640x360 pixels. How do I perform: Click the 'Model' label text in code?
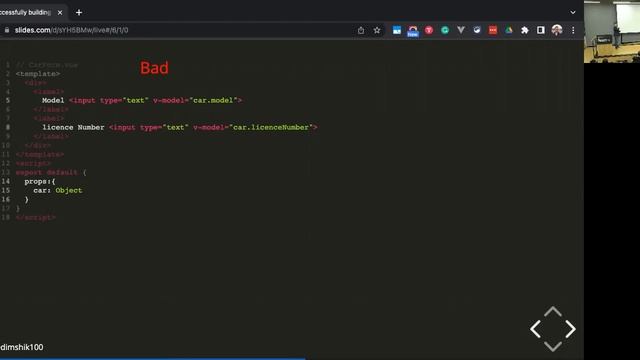point(53,100)
